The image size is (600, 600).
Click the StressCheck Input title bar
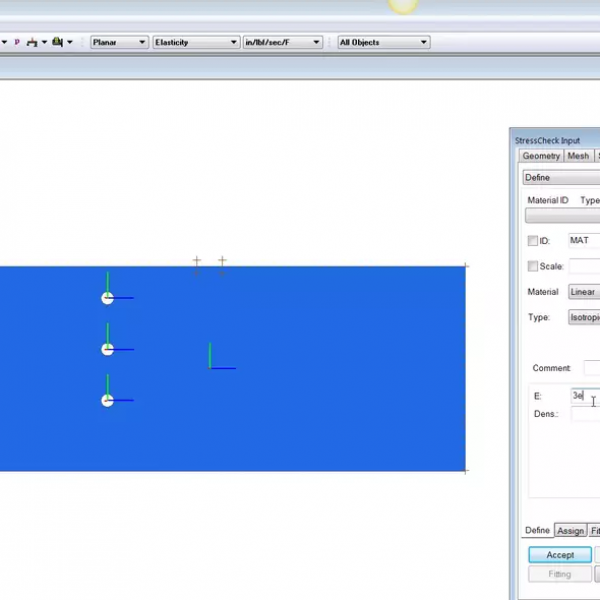point(557,140)
